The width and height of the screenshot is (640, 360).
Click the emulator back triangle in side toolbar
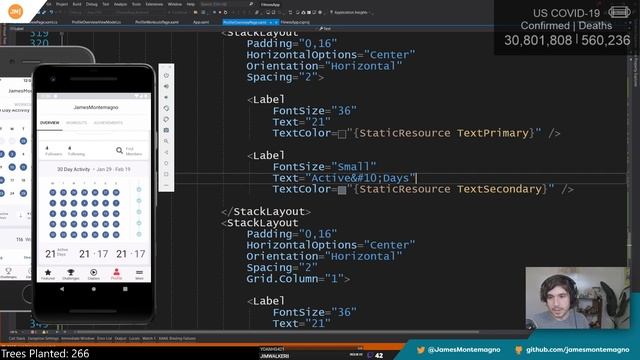[x=166, y=152]
